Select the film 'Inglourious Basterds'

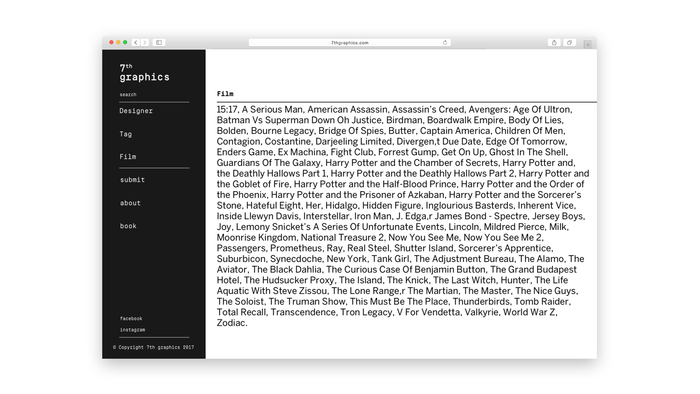[469, 206]
